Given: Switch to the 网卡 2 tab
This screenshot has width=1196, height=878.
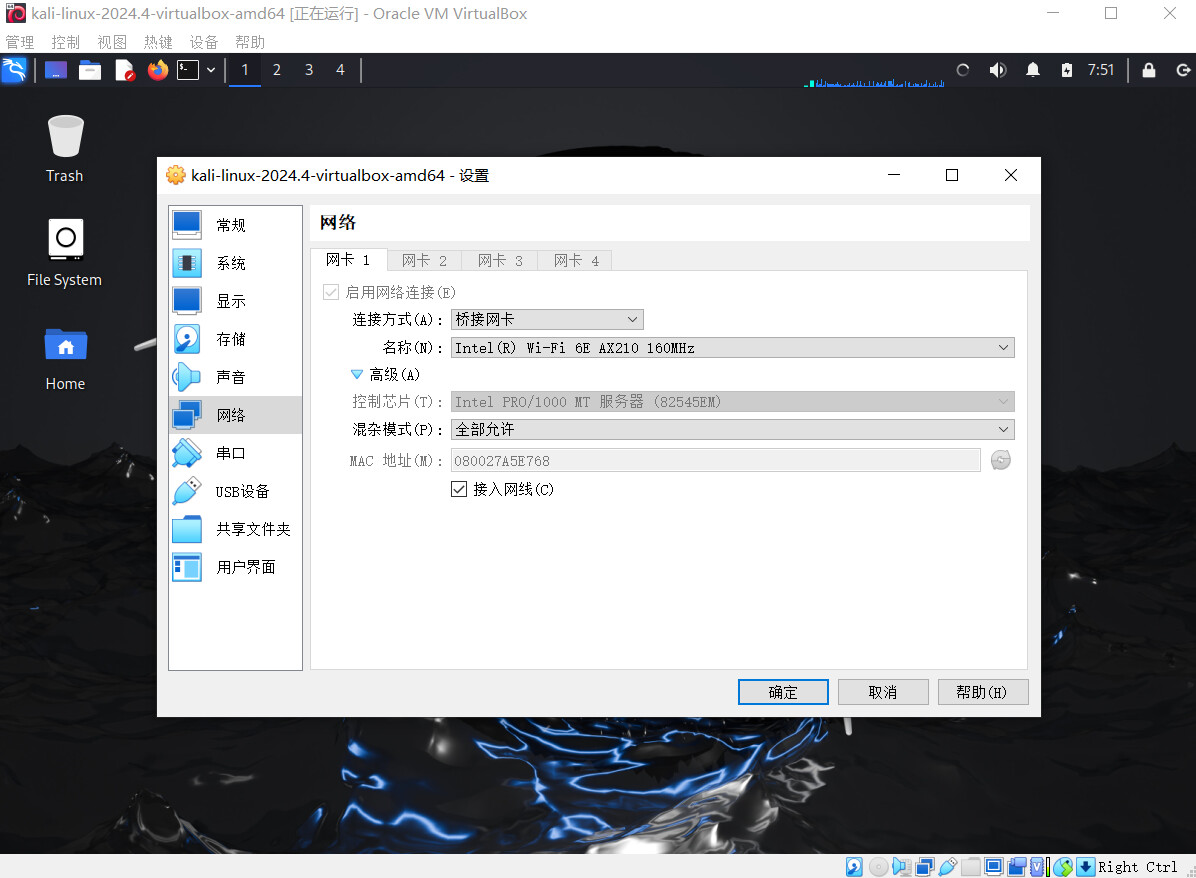Looking at the screenshot, I should 424,261.
